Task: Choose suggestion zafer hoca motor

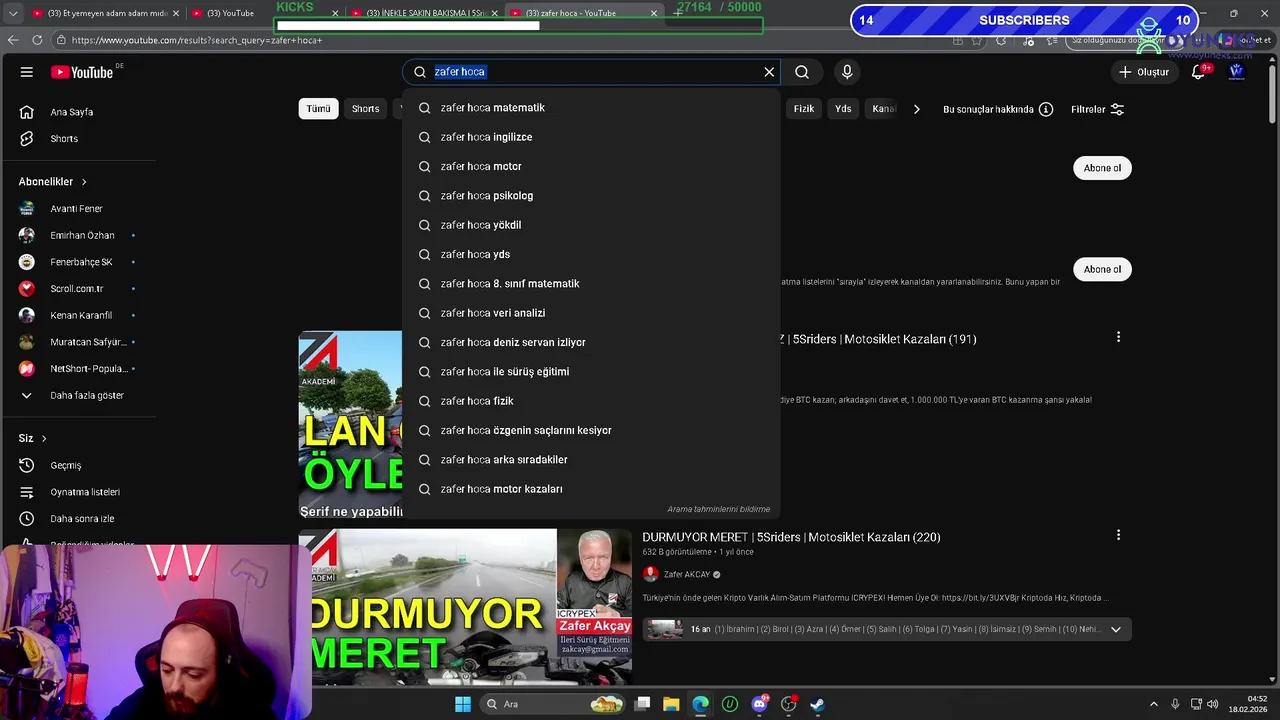Action: 591,167
